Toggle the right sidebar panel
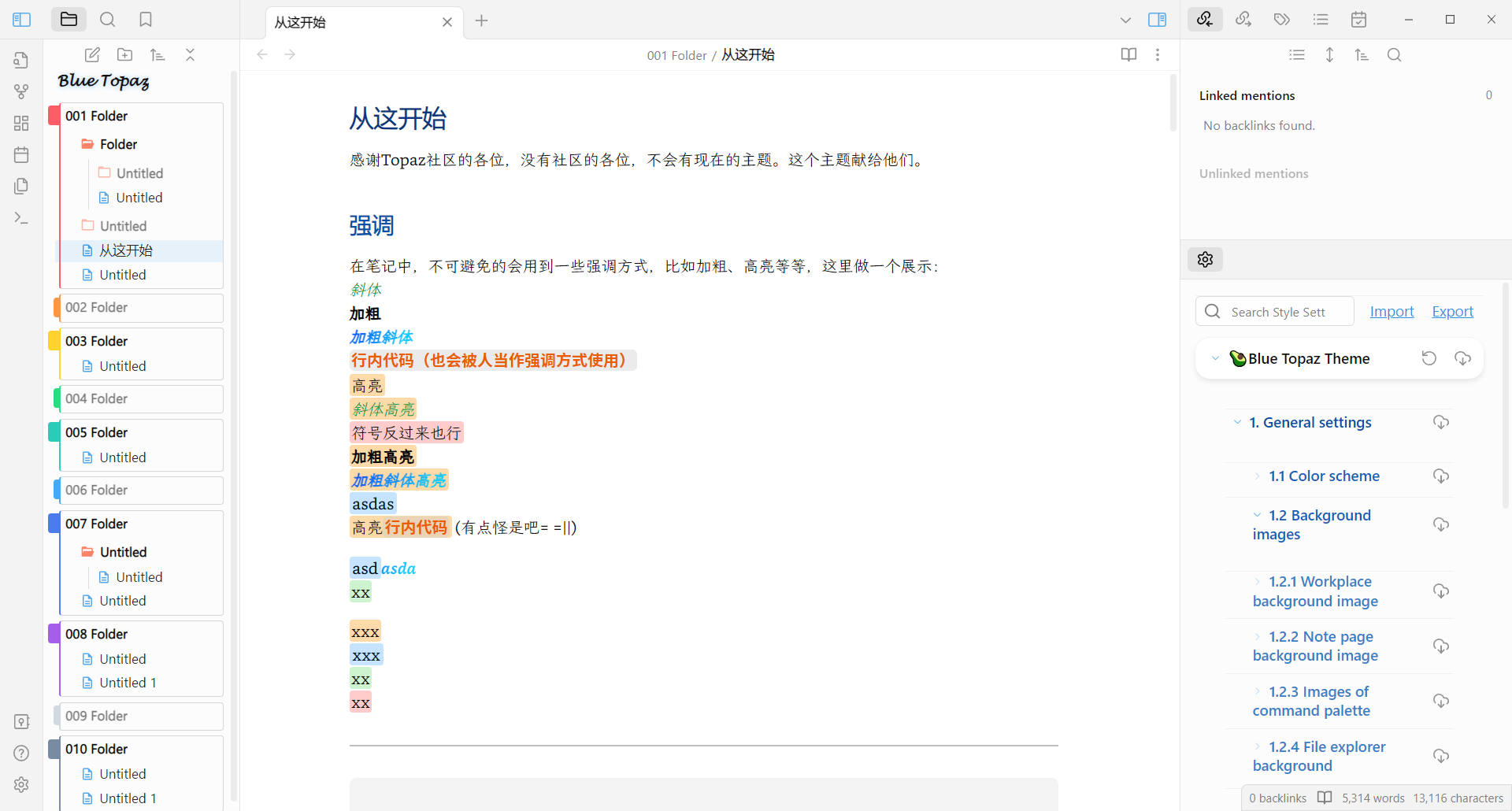Image resolution: width=1512 pixels, height=811 pixels. pos(1157,20)
